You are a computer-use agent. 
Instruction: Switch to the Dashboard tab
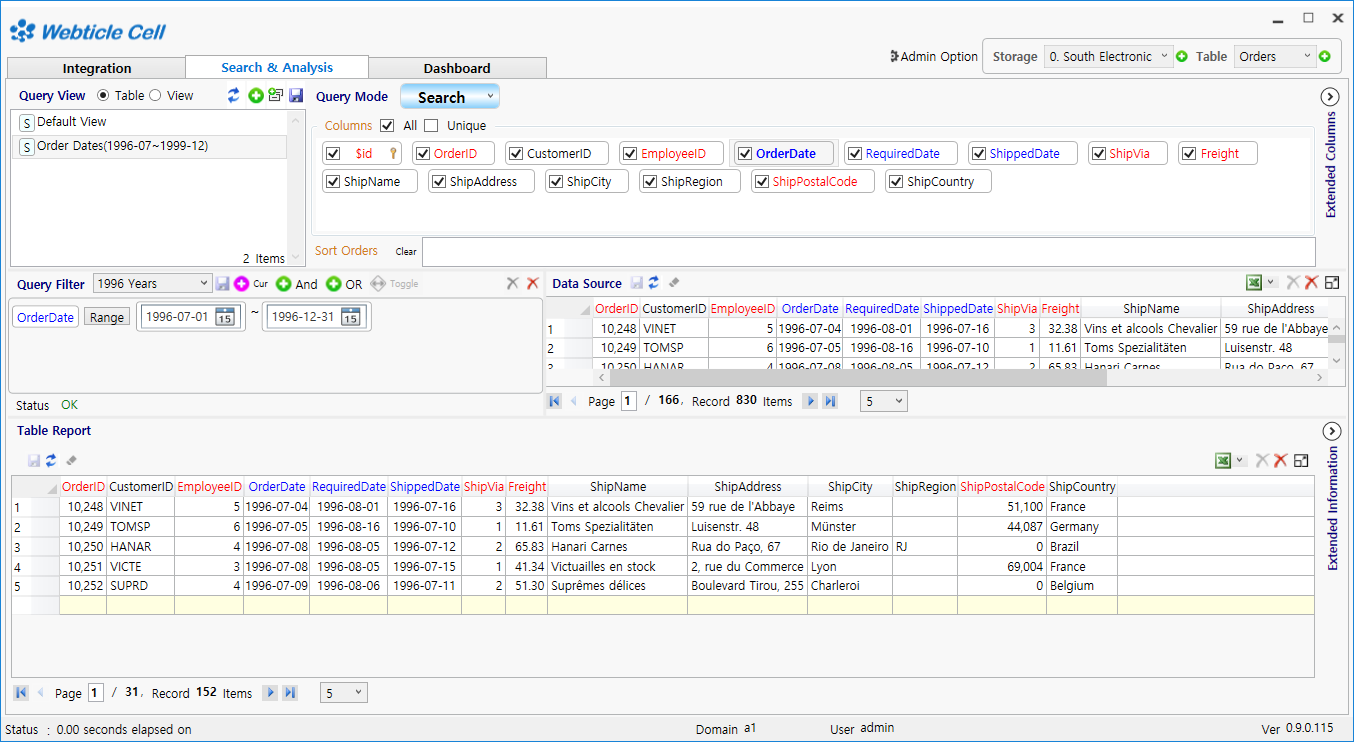457,68
